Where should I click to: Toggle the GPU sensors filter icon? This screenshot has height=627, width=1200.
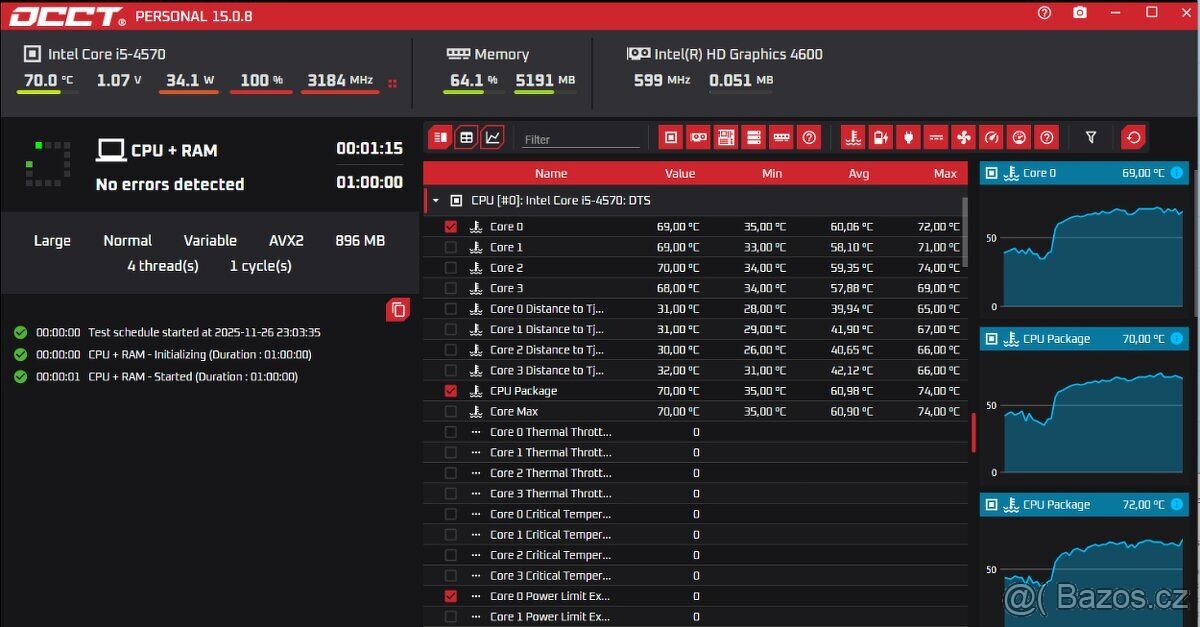pos(698,137)
